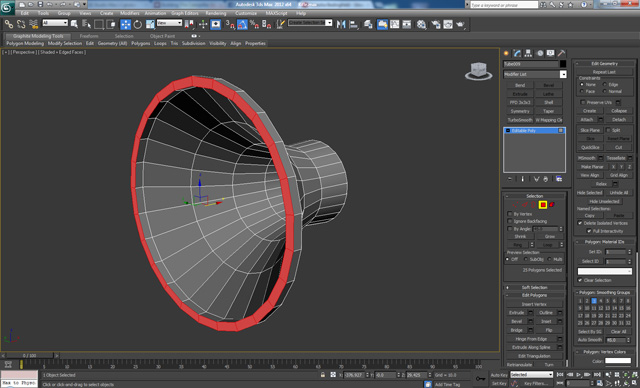
Task: Click the Tube009 object color swatch
Action: (x=563, y=64)
